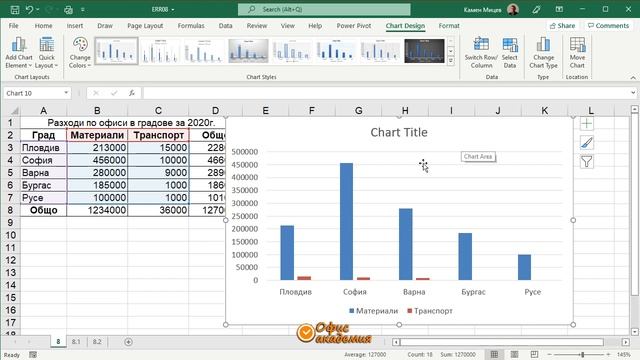Open Chart Styles brush button

[587, 143]
